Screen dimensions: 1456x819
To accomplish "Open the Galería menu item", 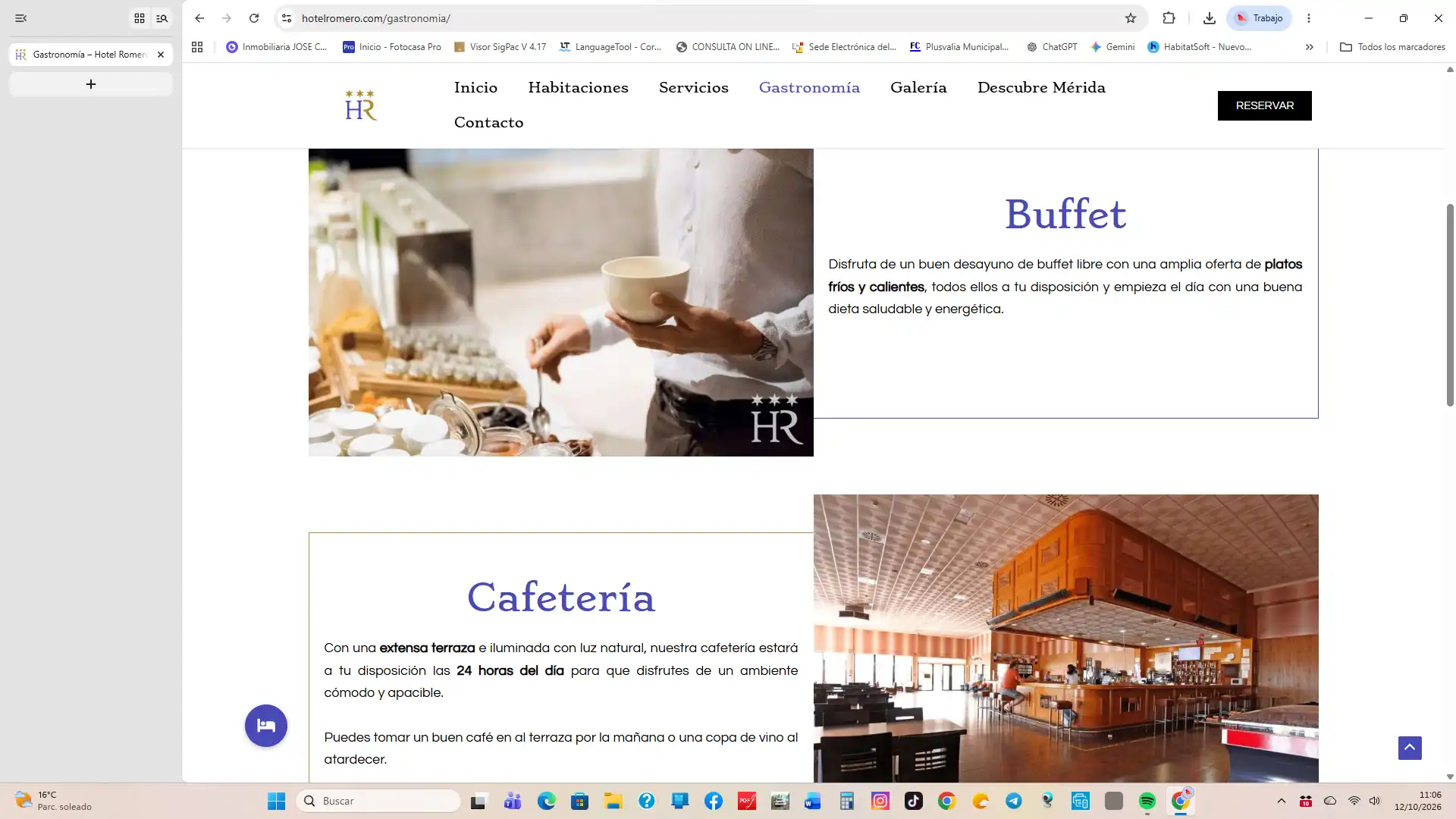I will tap(918, 87).
